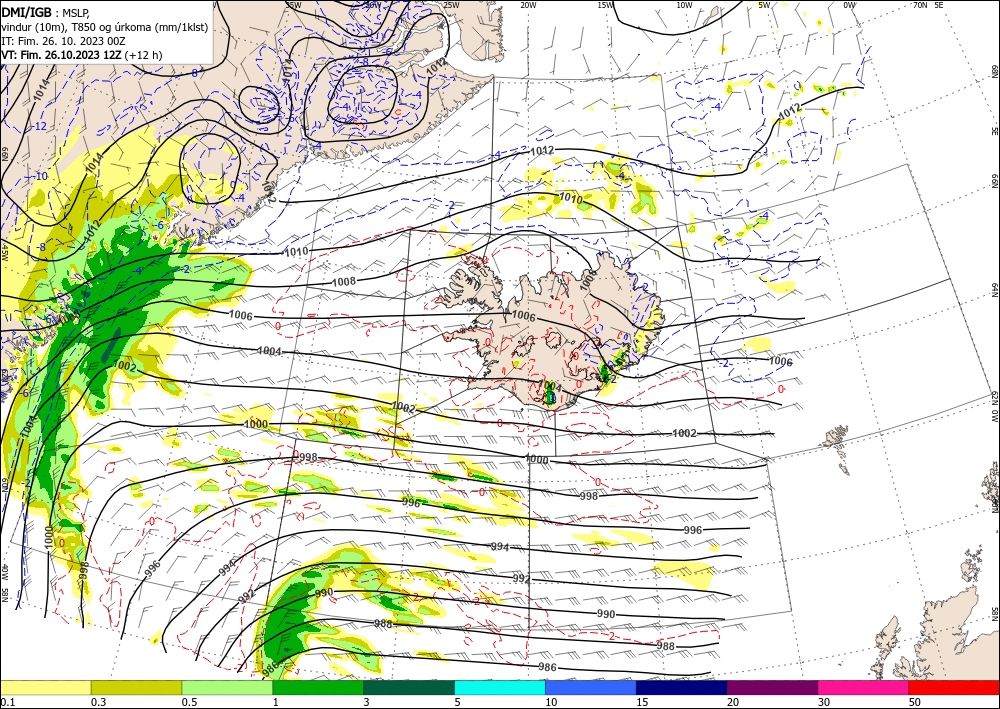Viewport: 1000px width, 709px height.
Task: Click the legend value "50"
Action: pyautogui.click(x=915, y=702)
